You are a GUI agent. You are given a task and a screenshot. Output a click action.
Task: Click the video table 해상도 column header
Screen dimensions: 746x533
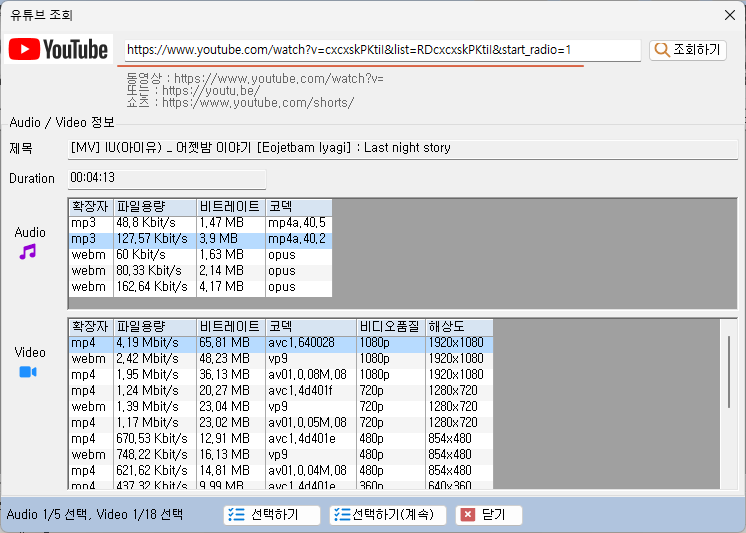click(x=459, y=327)
